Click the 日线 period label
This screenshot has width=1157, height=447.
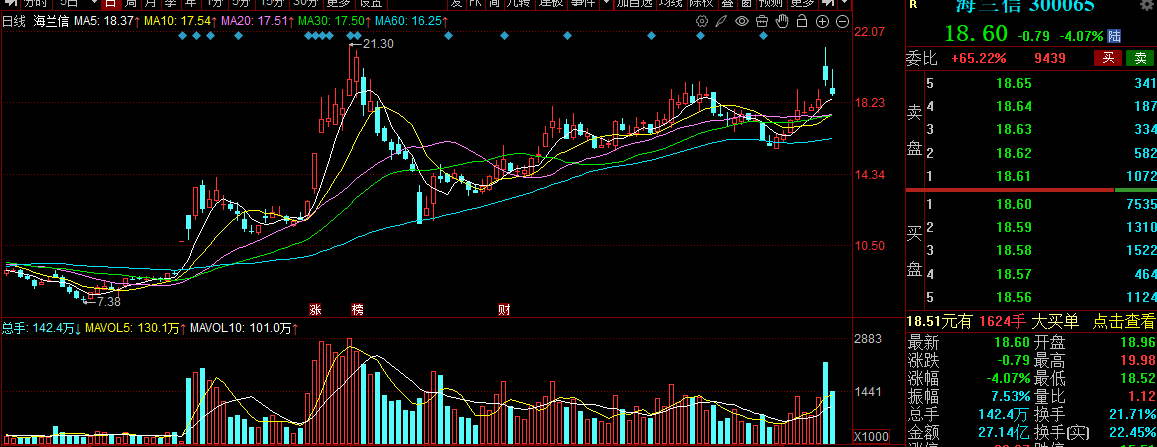point(13,21)
